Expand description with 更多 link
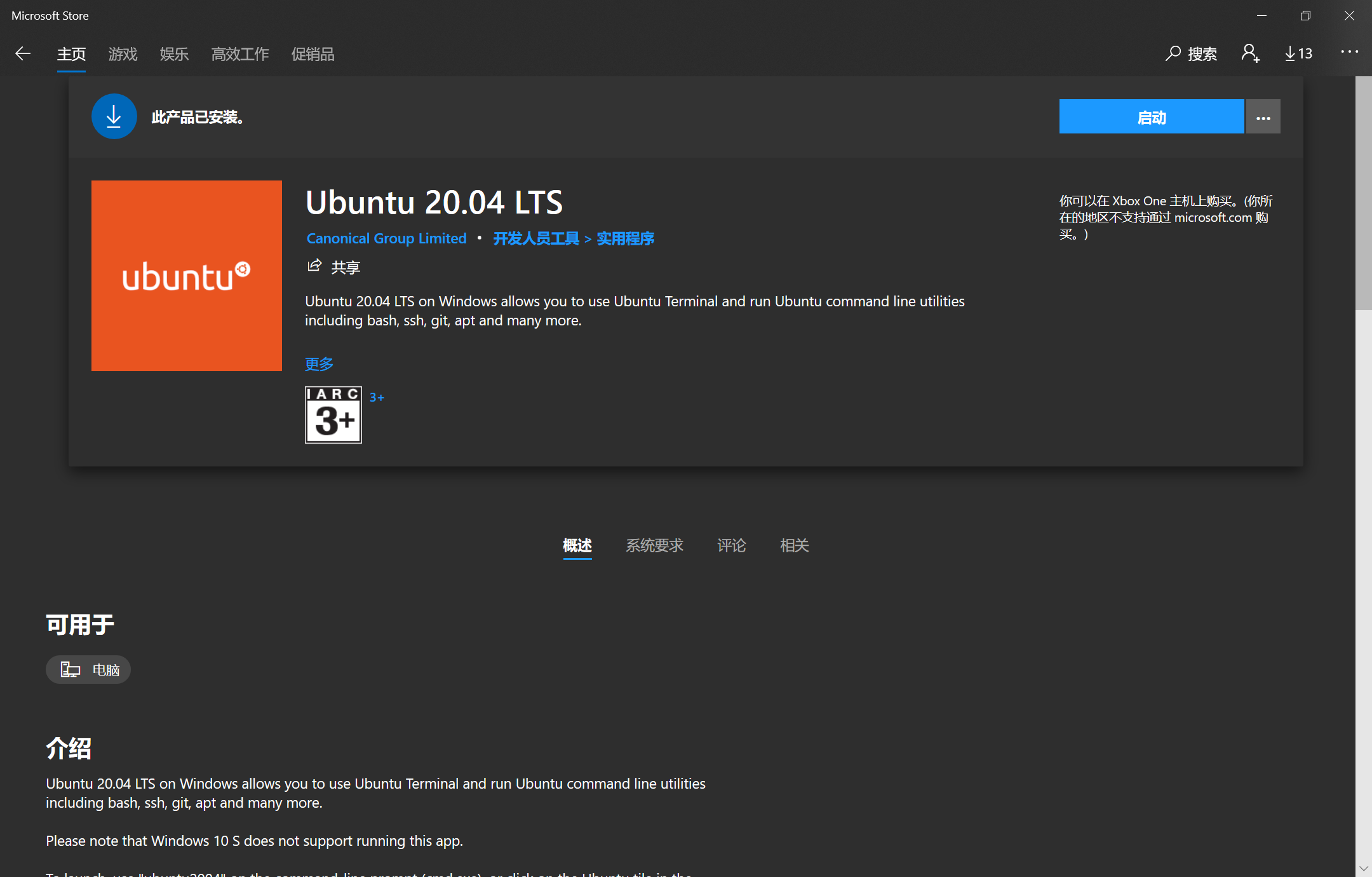This screenshot has height=877, width=1372. [319, 364]
